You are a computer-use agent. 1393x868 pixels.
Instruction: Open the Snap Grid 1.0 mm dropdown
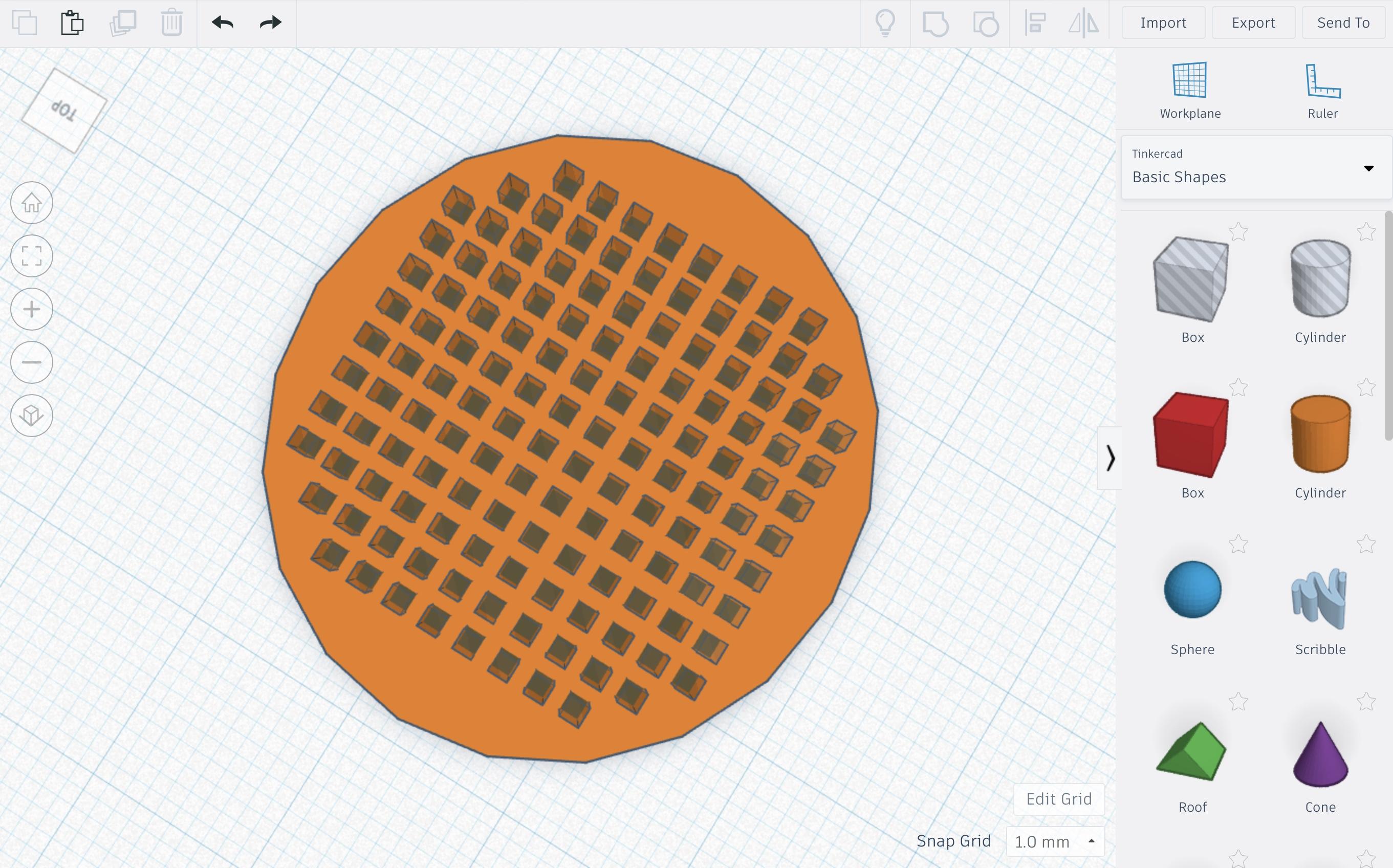pos(1055,841)
